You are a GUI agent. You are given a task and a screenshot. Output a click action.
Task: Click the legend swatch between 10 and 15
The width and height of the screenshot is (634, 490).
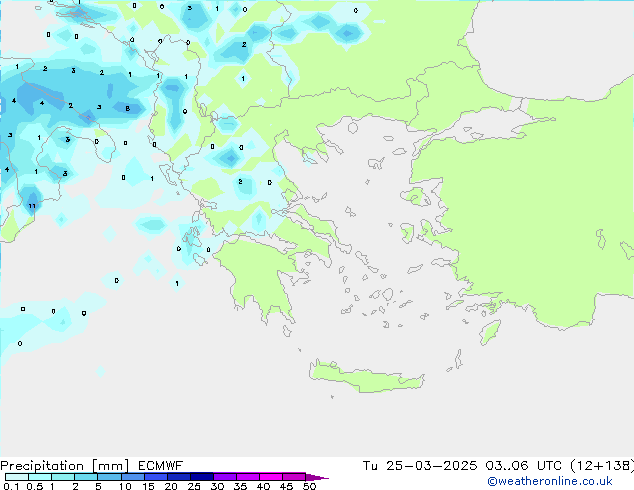tap(132, 477)
